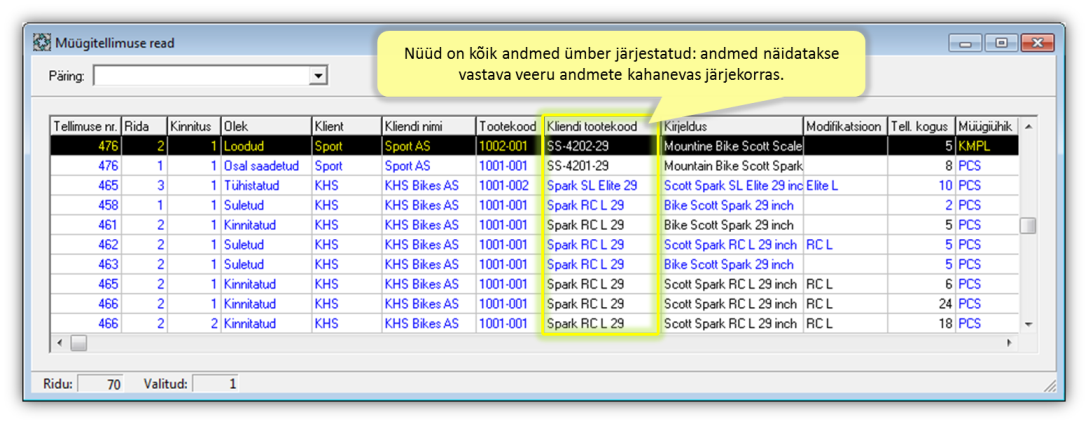Click the horizontal scrollbar thumb
The width and height of the screenshot is (1088, 424).
[x=78, y=342]
